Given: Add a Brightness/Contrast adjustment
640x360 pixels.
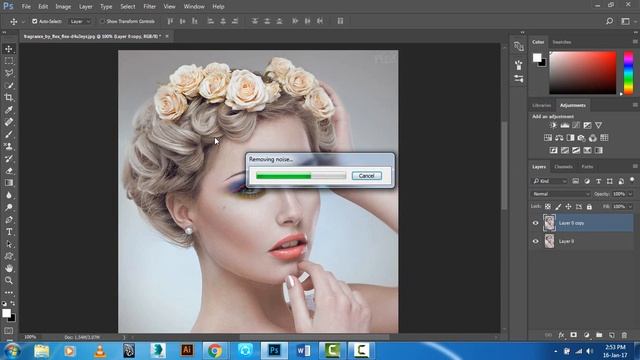Looking at the screenshot, I should click(553, 125).
